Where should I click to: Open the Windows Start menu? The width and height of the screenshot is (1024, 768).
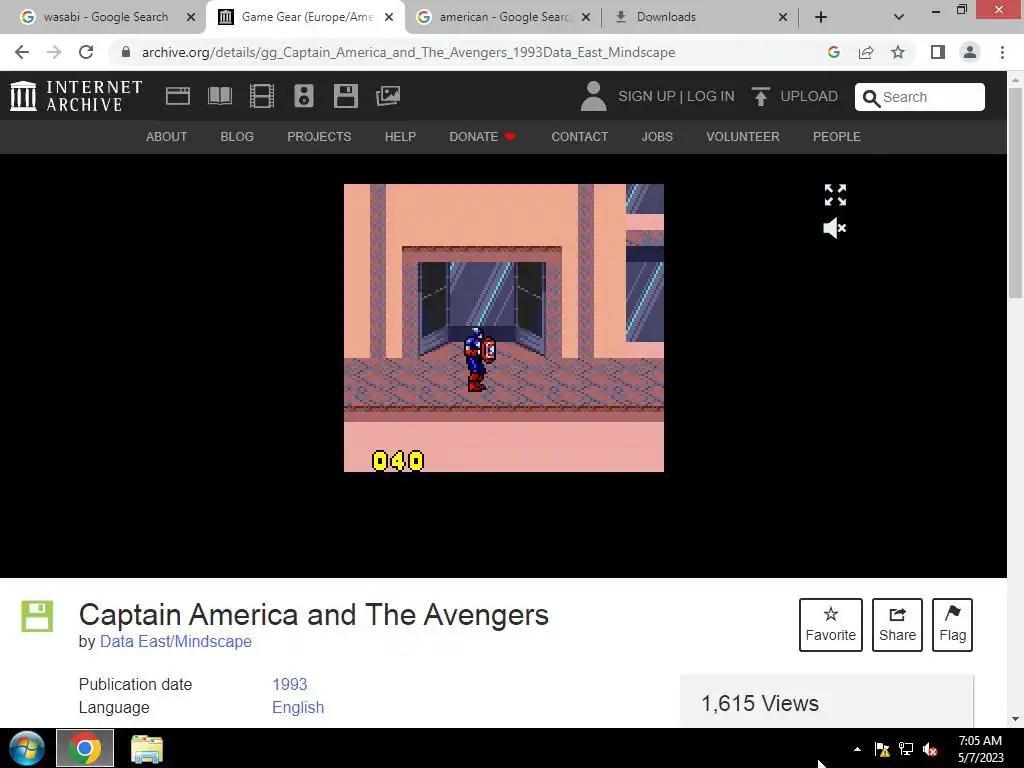coord(26,748)
